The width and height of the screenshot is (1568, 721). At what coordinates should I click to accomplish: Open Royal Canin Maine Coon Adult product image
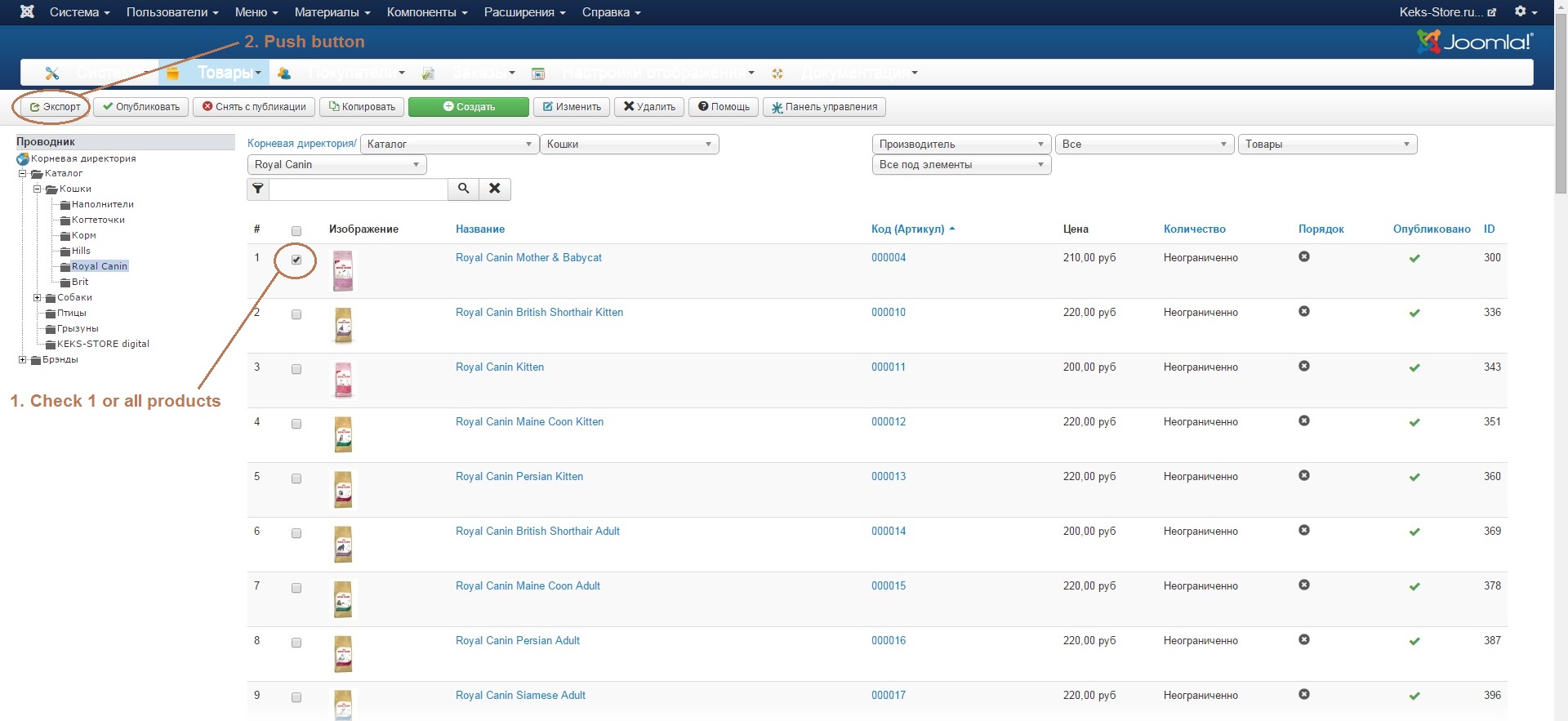click(343, 599)
